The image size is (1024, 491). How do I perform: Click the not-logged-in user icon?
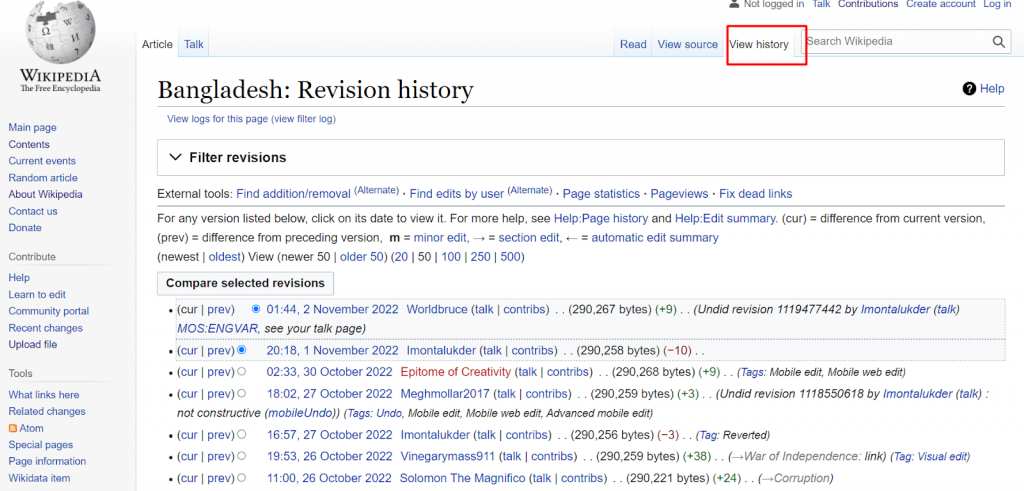click(x=733, y=4)
